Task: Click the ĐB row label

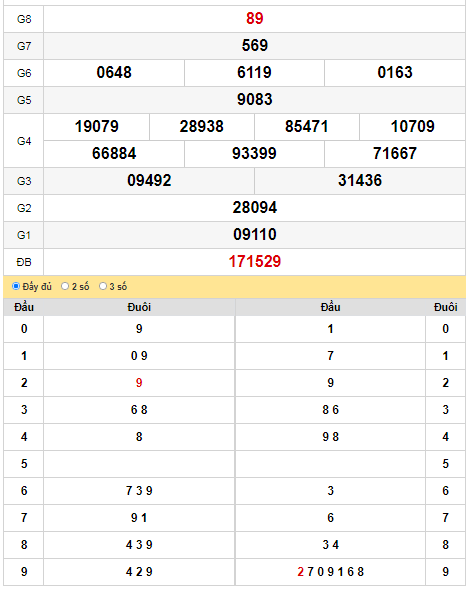Action: (24, 262)
